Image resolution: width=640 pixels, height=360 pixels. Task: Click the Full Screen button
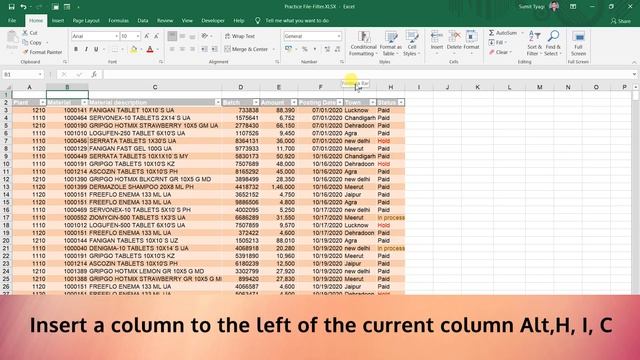[x=578, y=43]
